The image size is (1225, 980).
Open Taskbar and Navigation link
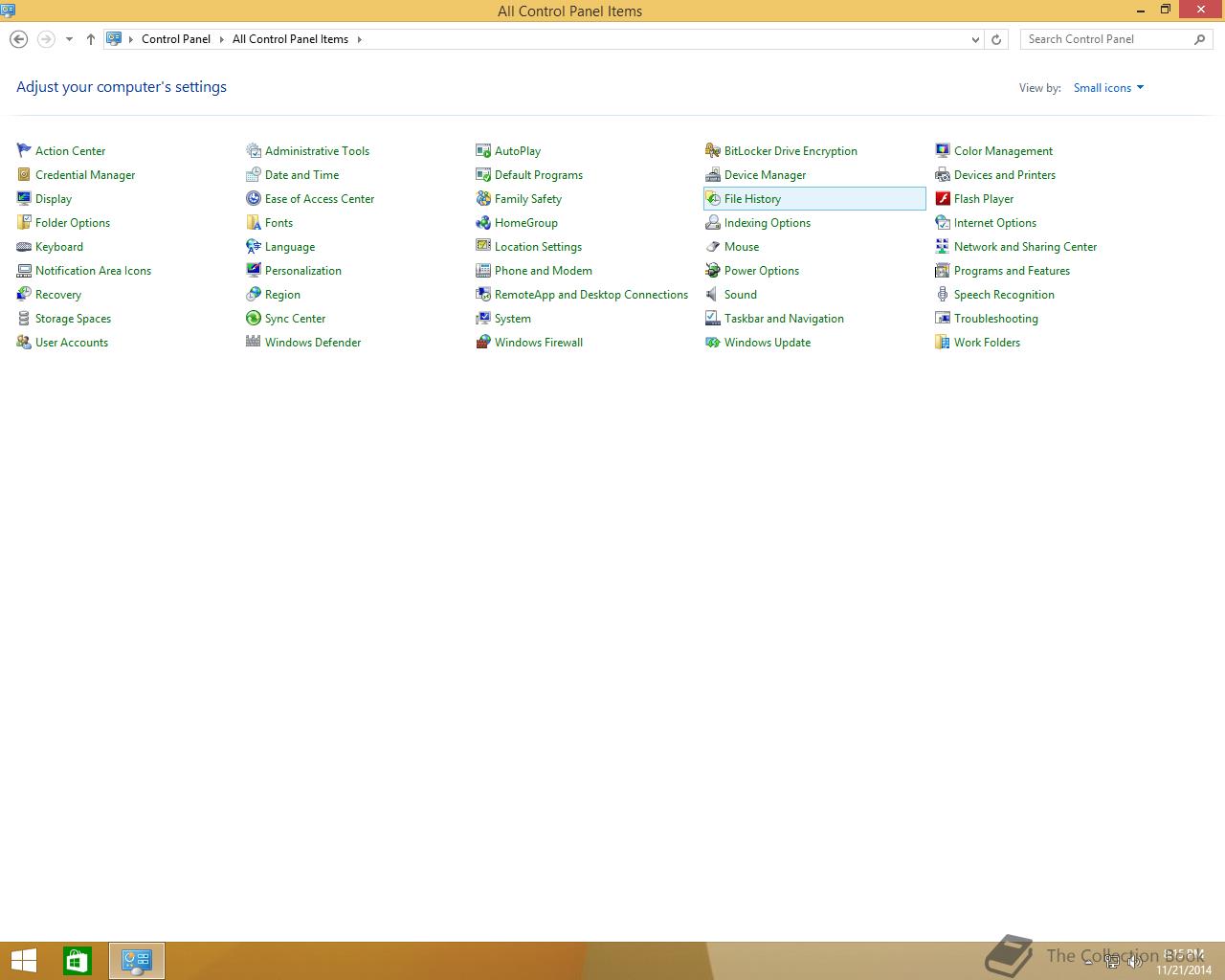[784, 319]
